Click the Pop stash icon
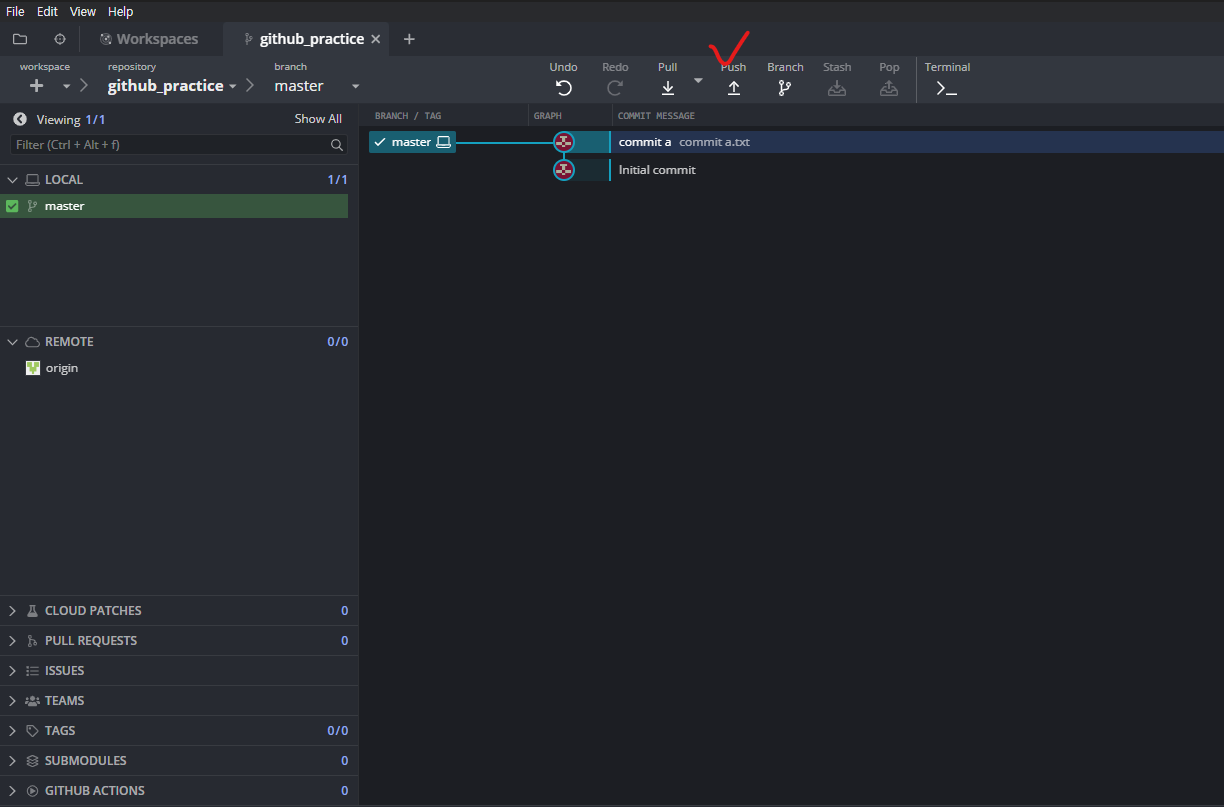The image size is (1224, 807). click(889, 88)
